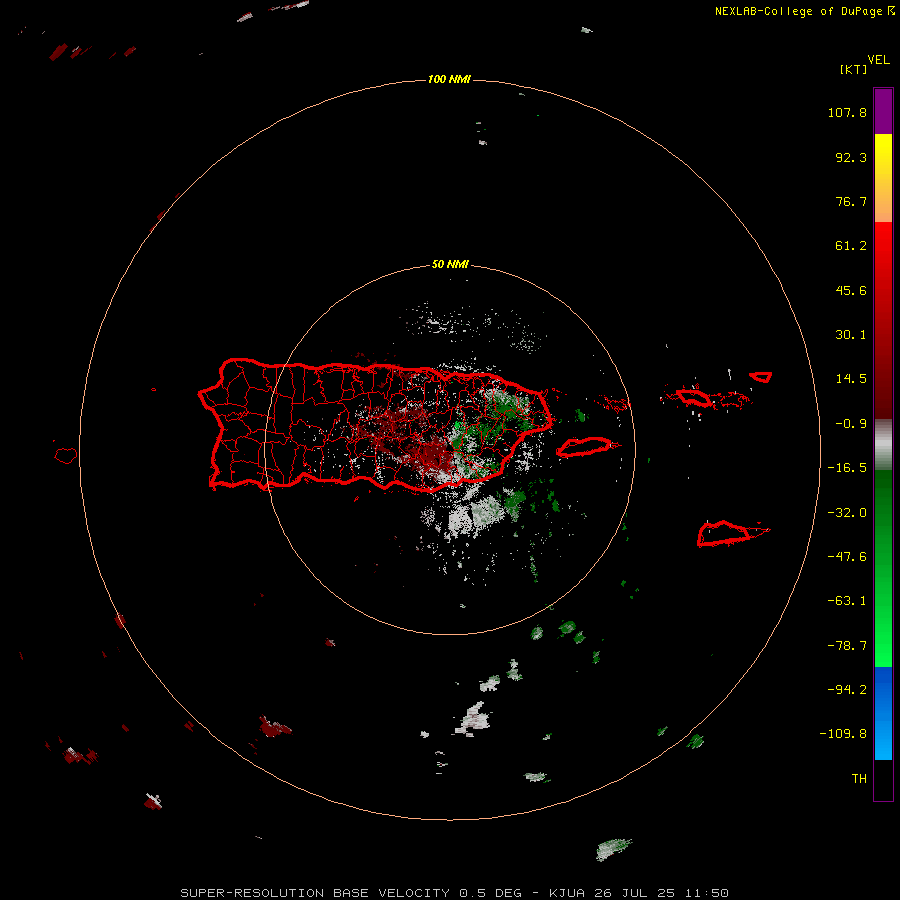Image resolution: width=900 pixels, height=900 pixels.
Task: Click the 50 NMI range ring label
Action: (450, 265)
